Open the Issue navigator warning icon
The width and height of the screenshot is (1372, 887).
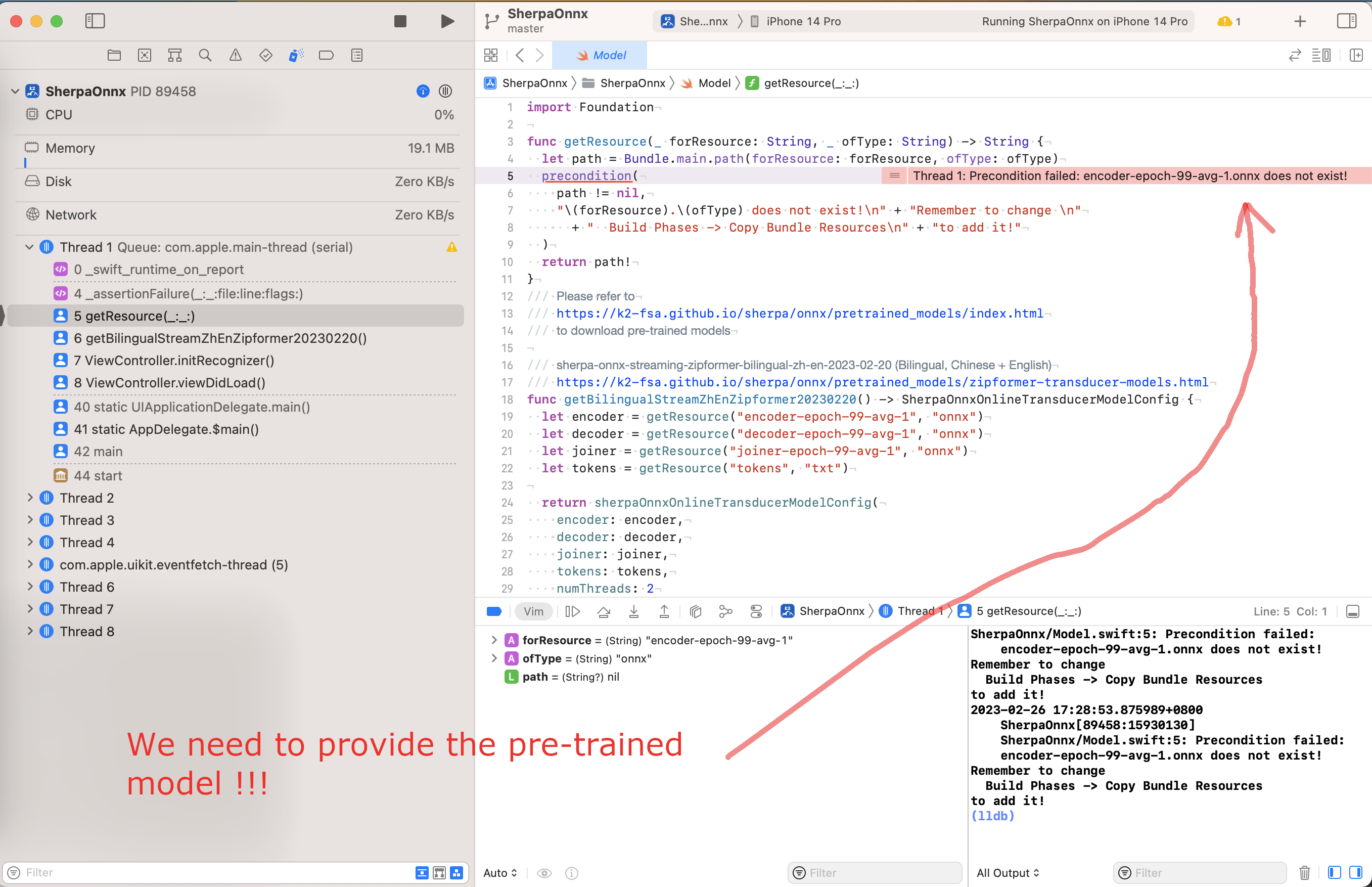[236, 55]
